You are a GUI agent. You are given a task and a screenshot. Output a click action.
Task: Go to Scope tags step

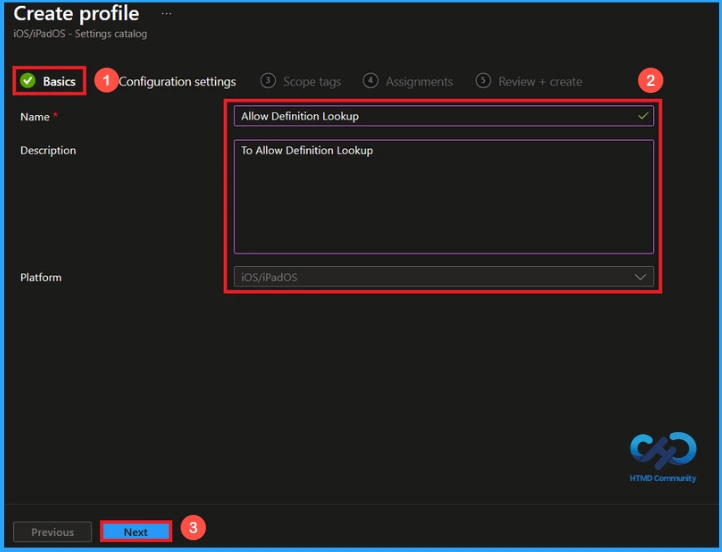click(x=301, y=81)
